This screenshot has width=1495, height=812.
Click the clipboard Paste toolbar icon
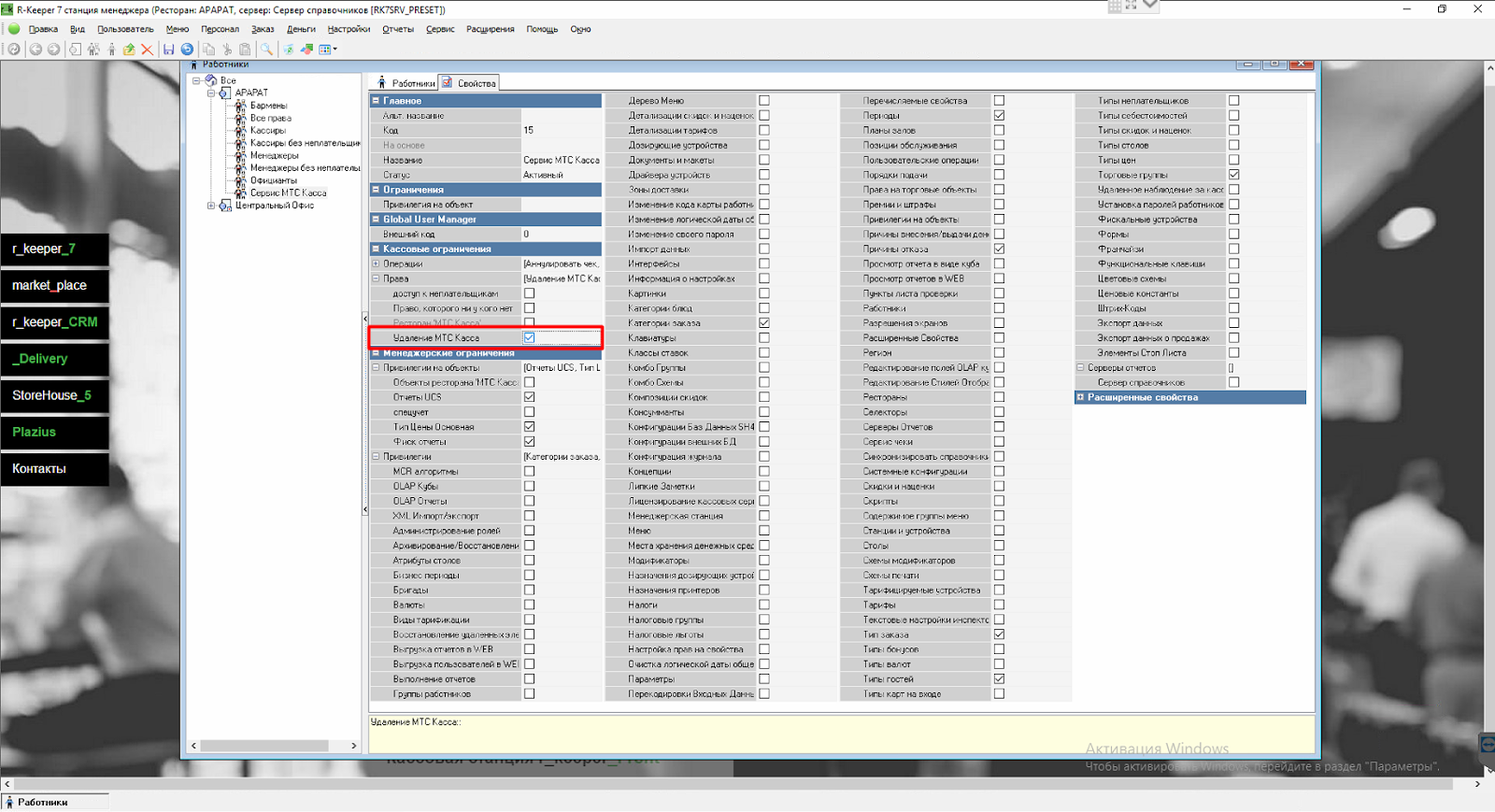point(245,50)
